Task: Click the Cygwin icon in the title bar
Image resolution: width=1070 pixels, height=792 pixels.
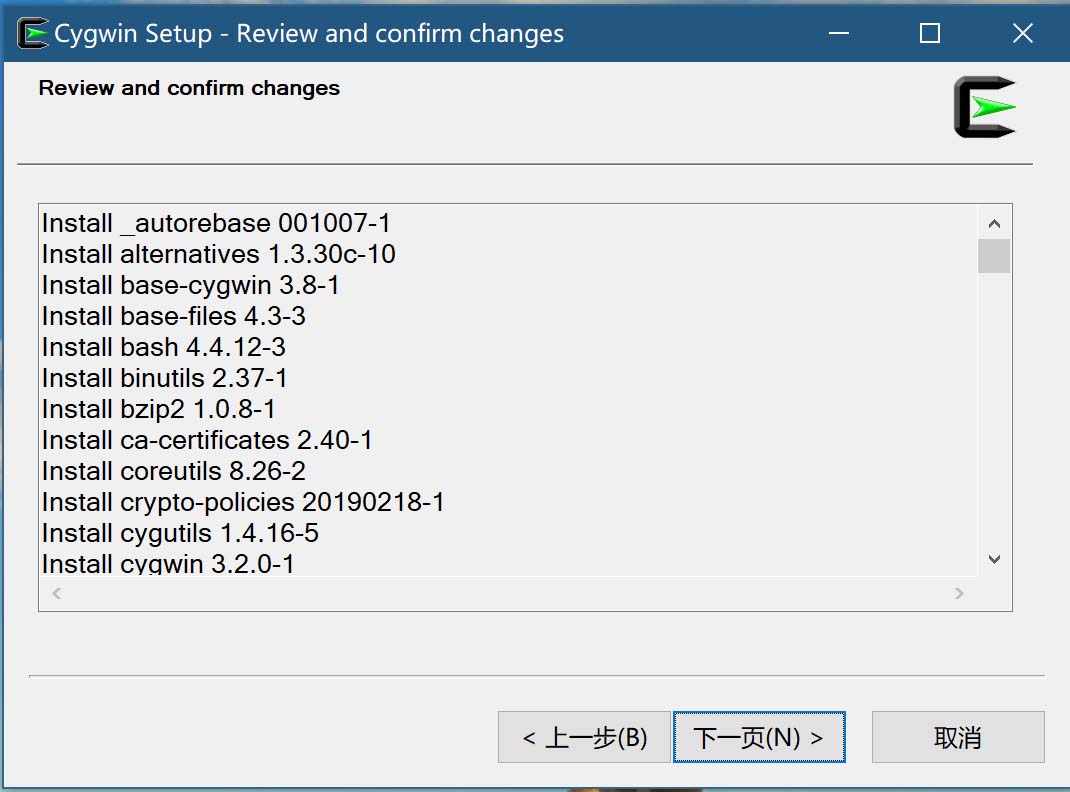Action: (33, 33)
